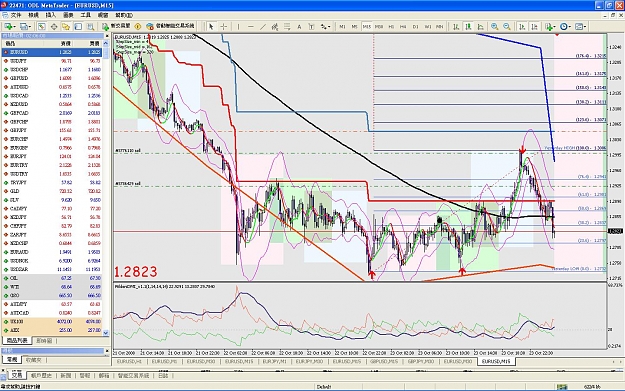Switch chart to bar chart type
The height and width of the screenshot is (391, 625).
(x=456, y=26)
